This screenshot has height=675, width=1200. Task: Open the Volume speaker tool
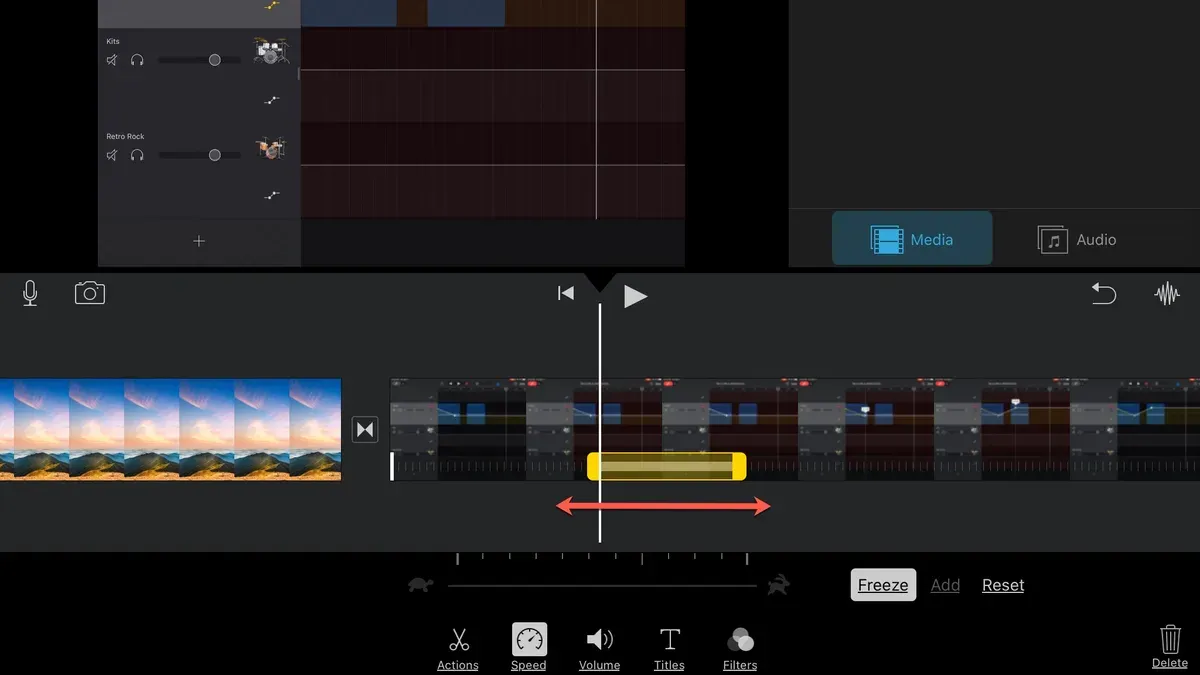tap(599, 648)
